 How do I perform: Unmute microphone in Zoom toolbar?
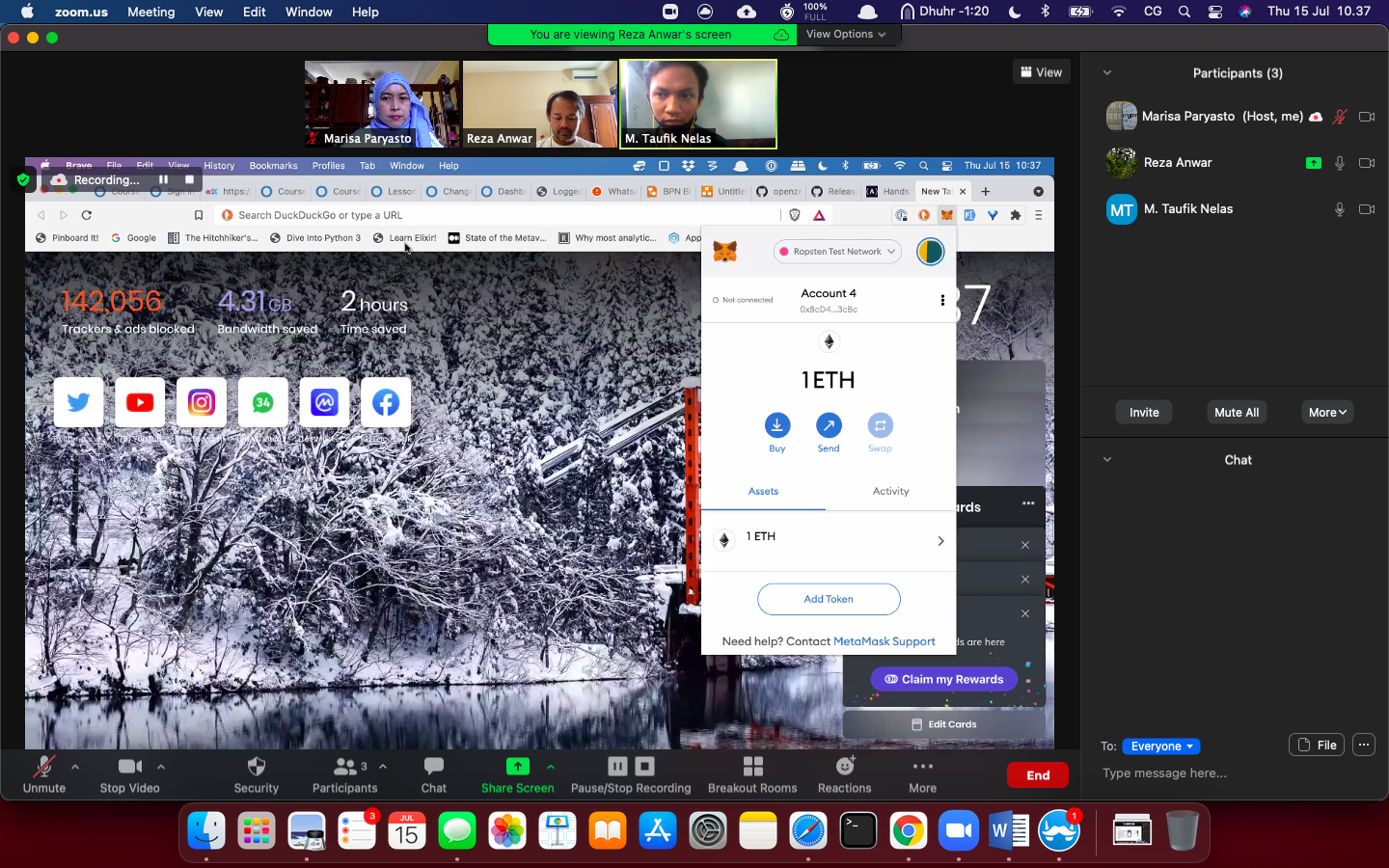(44, 774)
